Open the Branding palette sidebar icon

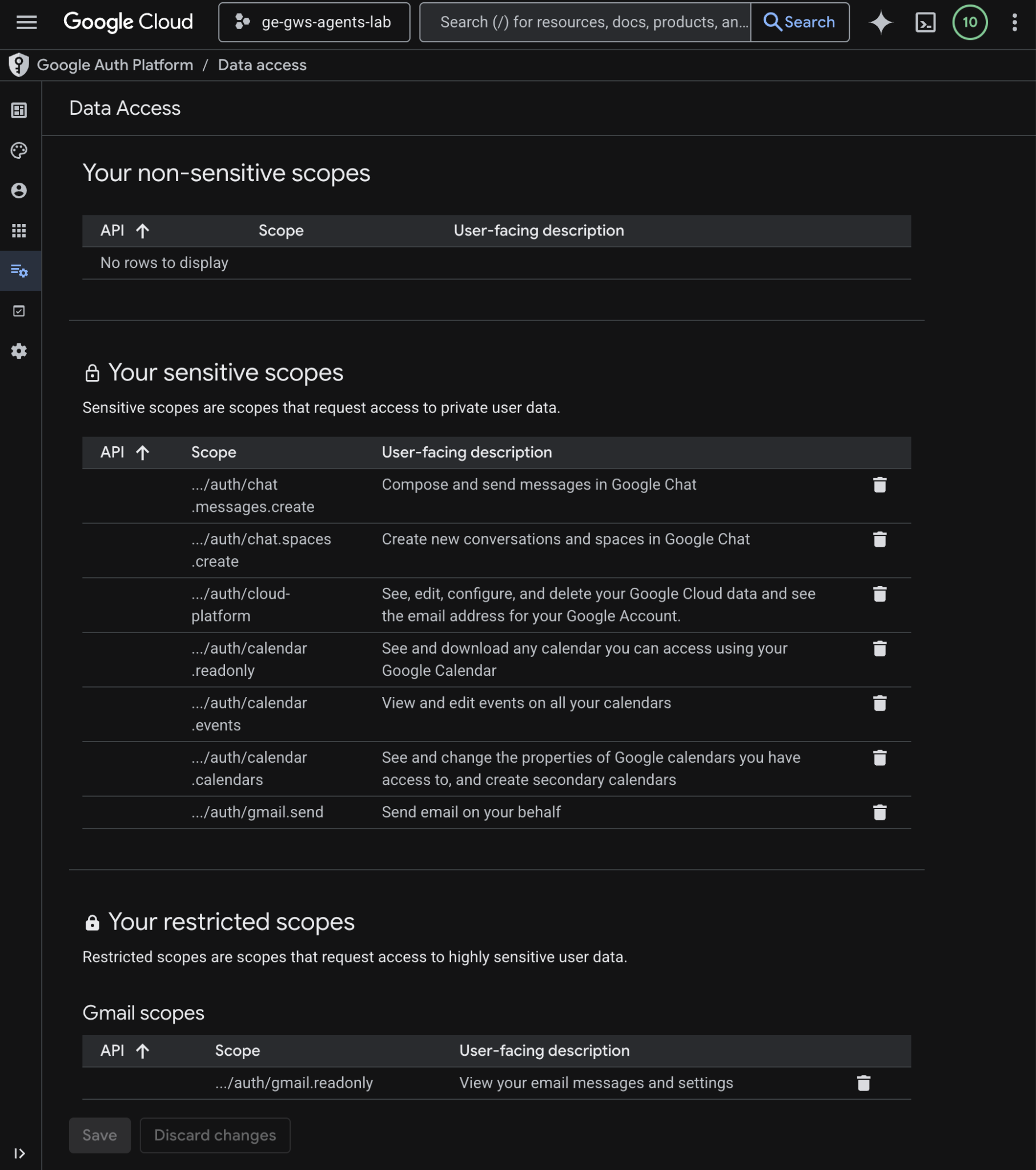(19, 151)
